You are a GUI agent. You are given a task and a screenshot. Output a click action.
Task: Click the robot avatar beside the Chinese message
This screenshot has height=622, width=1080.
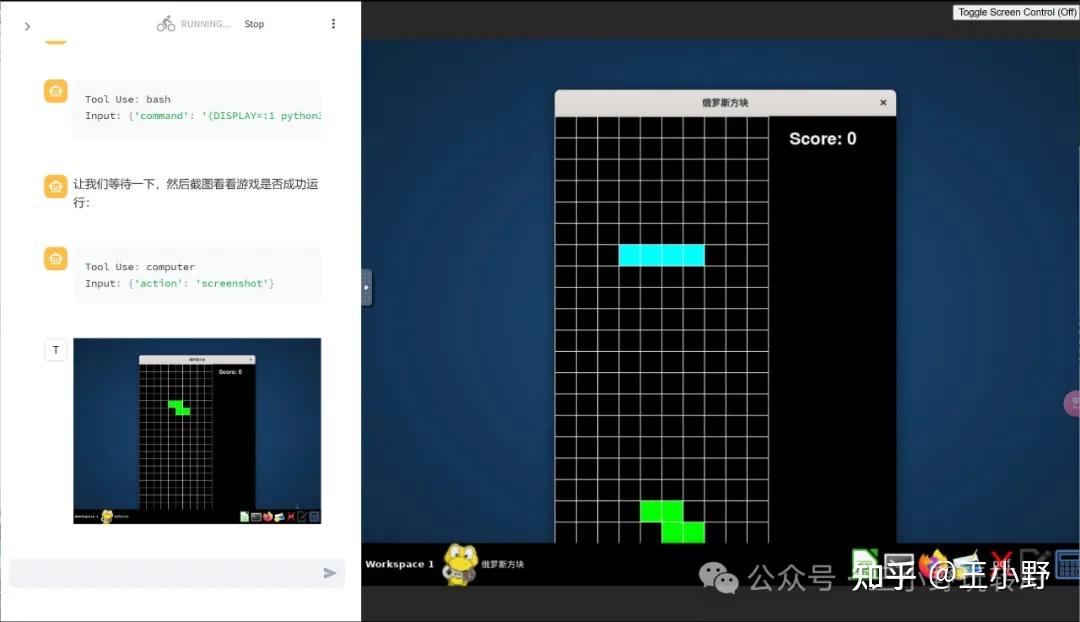pyautogui.click(x=56, y=186)
